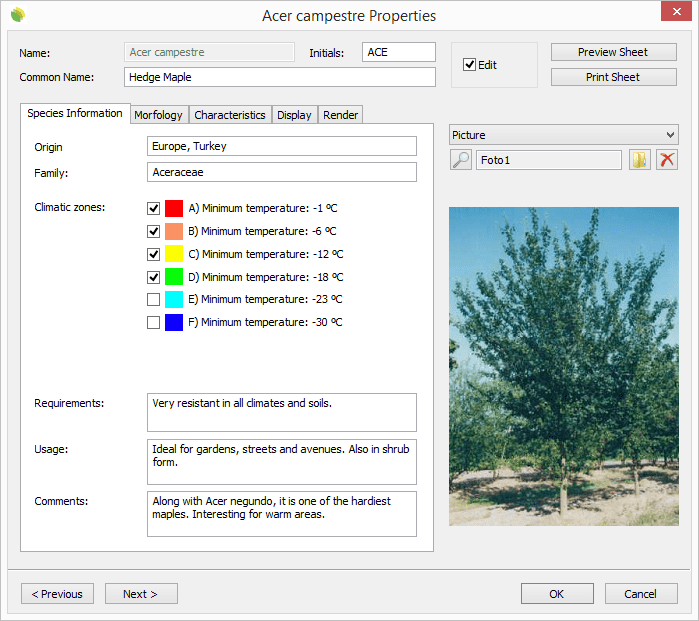Open the folder browse icon for picture
The image size is (699, 621).
tap(640, 160)
